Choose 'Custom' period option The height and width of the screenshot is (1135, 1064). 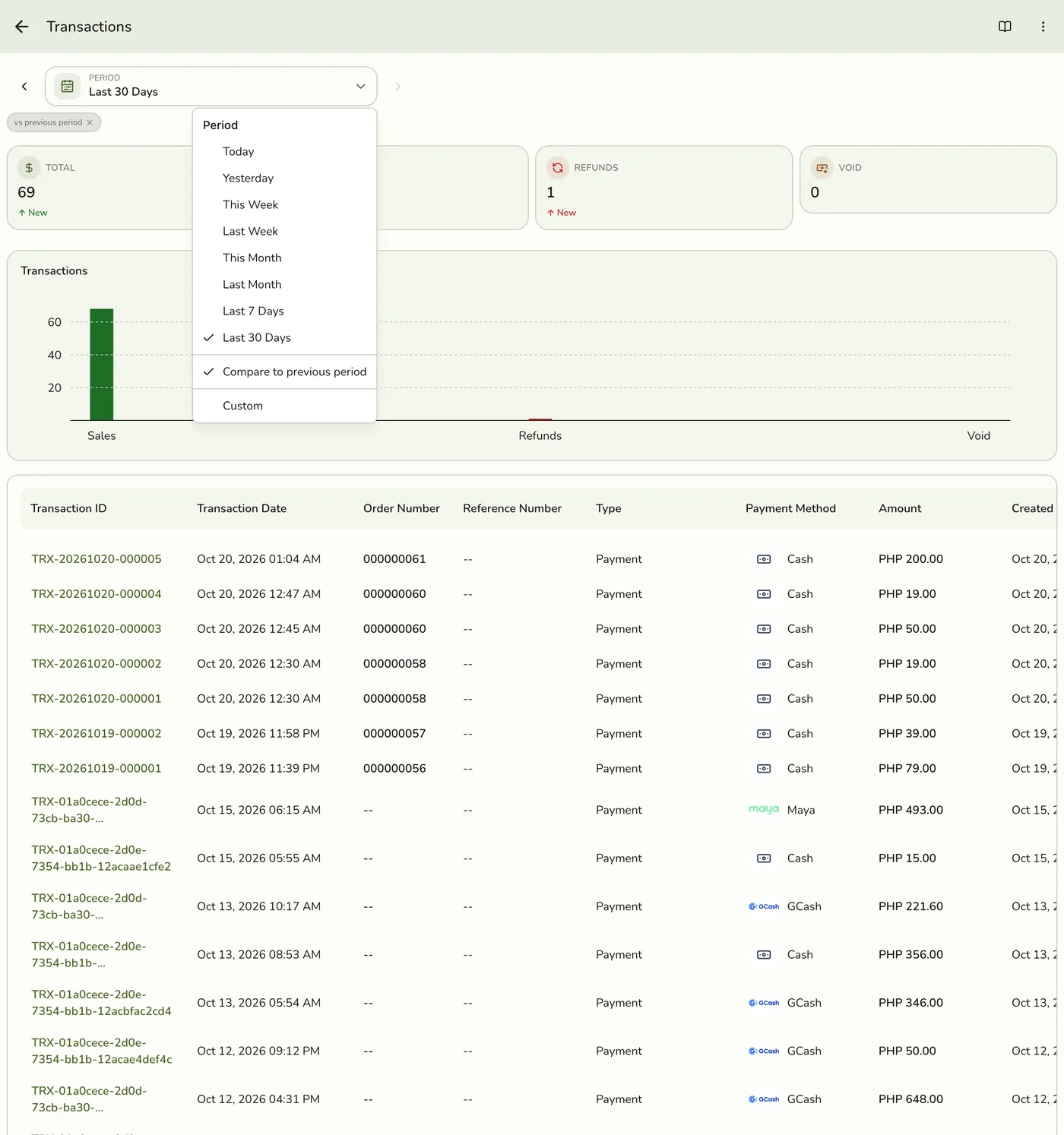pyautogui.click(x=285, y=406)
